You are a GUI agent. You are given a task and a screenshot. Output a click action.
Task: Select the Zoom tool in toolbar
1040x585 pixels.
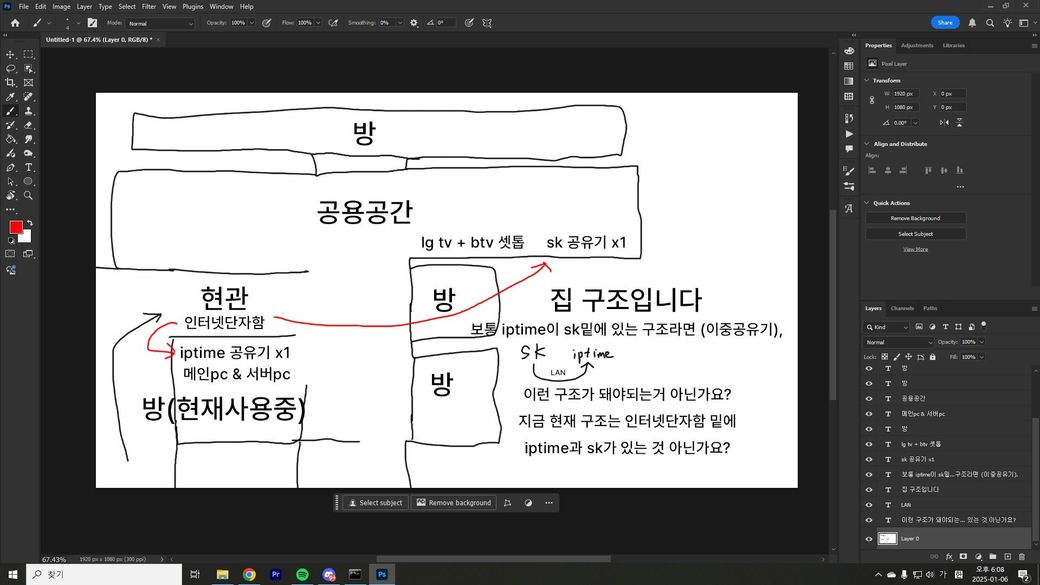[x=28, y=195]
